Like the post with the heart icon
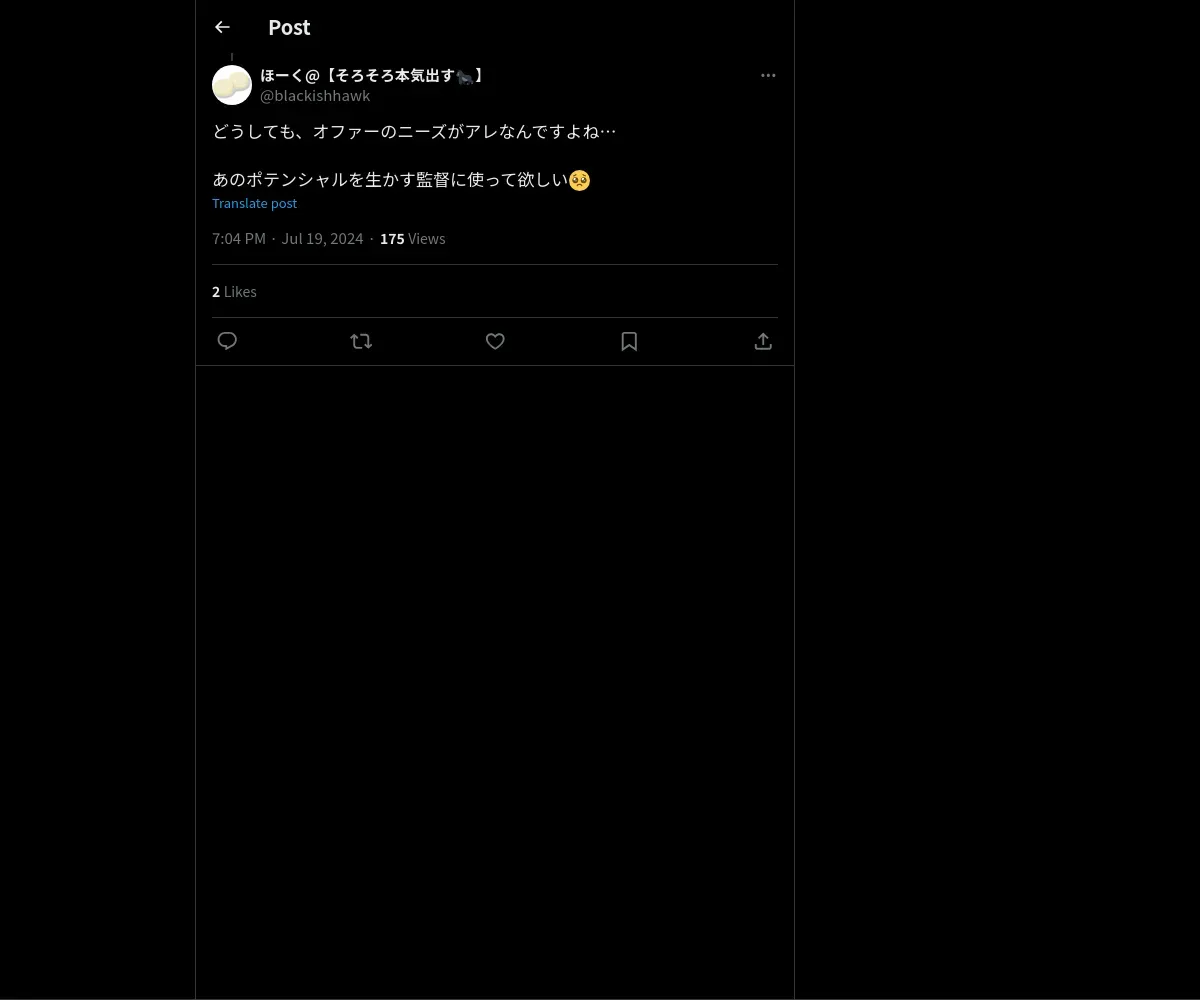The height and width of the screenshot is (1000, 1200). coord(495,341)
